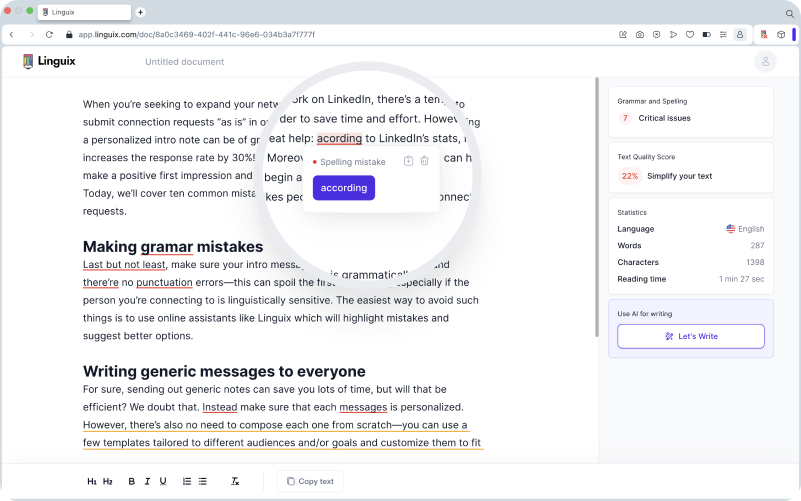Click the trash icon to ignore suggestion

[x=424, y=161]
